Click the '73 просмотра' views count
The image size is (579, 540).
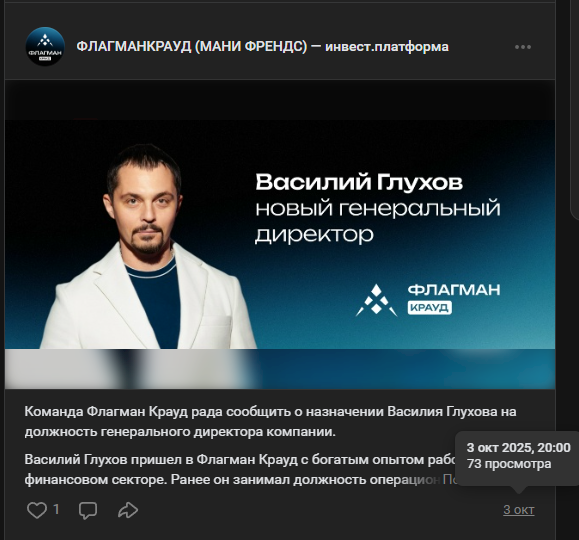click(509, 464)
